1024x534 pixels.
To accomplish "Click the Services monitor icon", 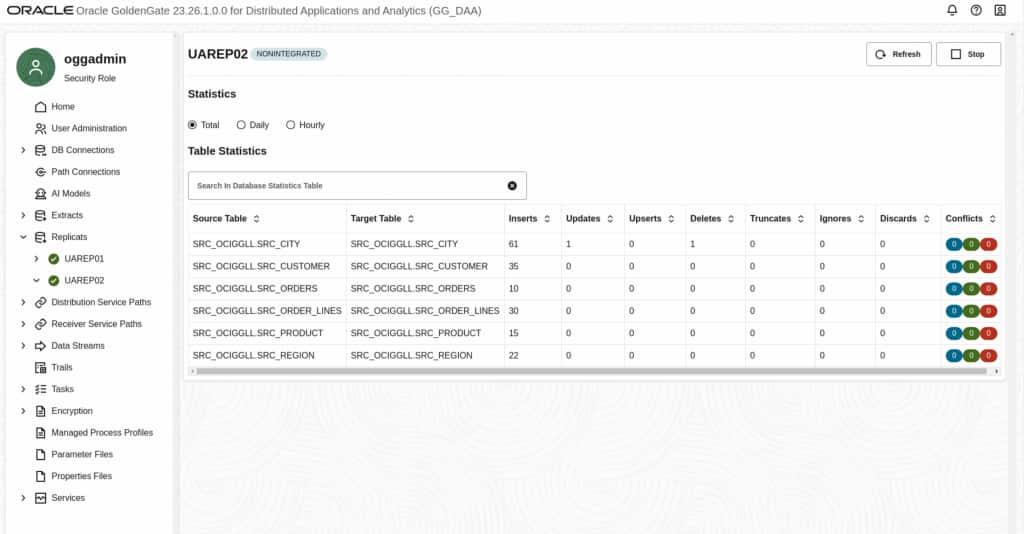I will click(40, 498).
